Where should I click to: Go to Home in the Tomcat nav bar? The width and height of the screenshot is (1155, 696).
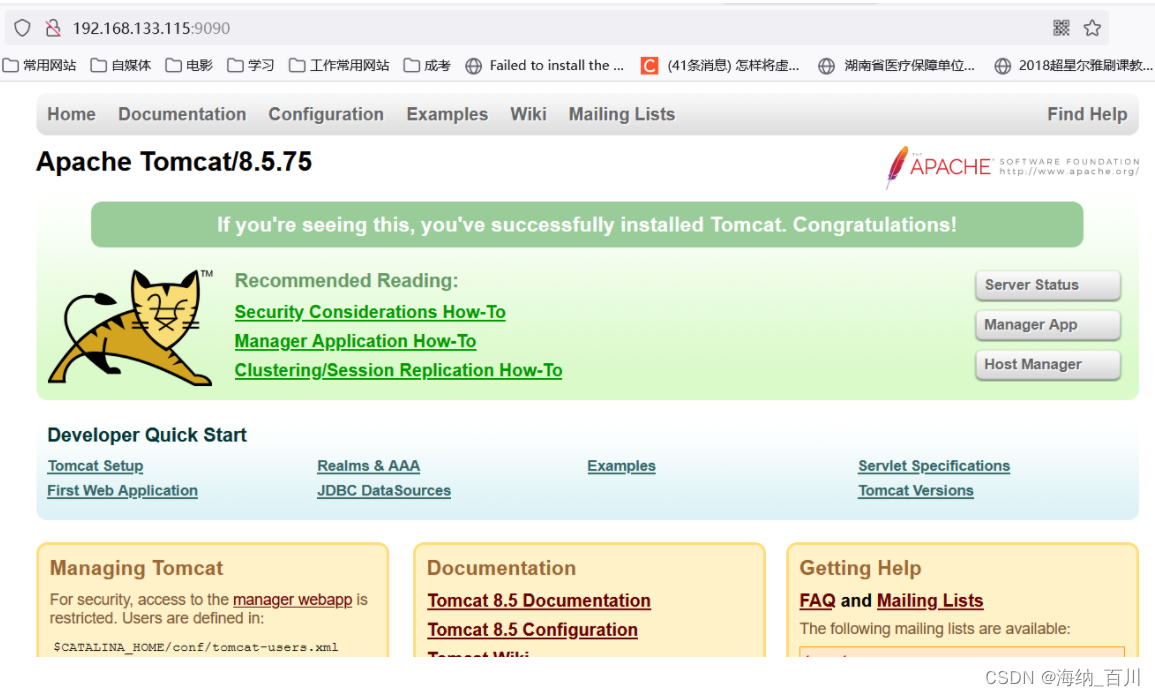71,114
